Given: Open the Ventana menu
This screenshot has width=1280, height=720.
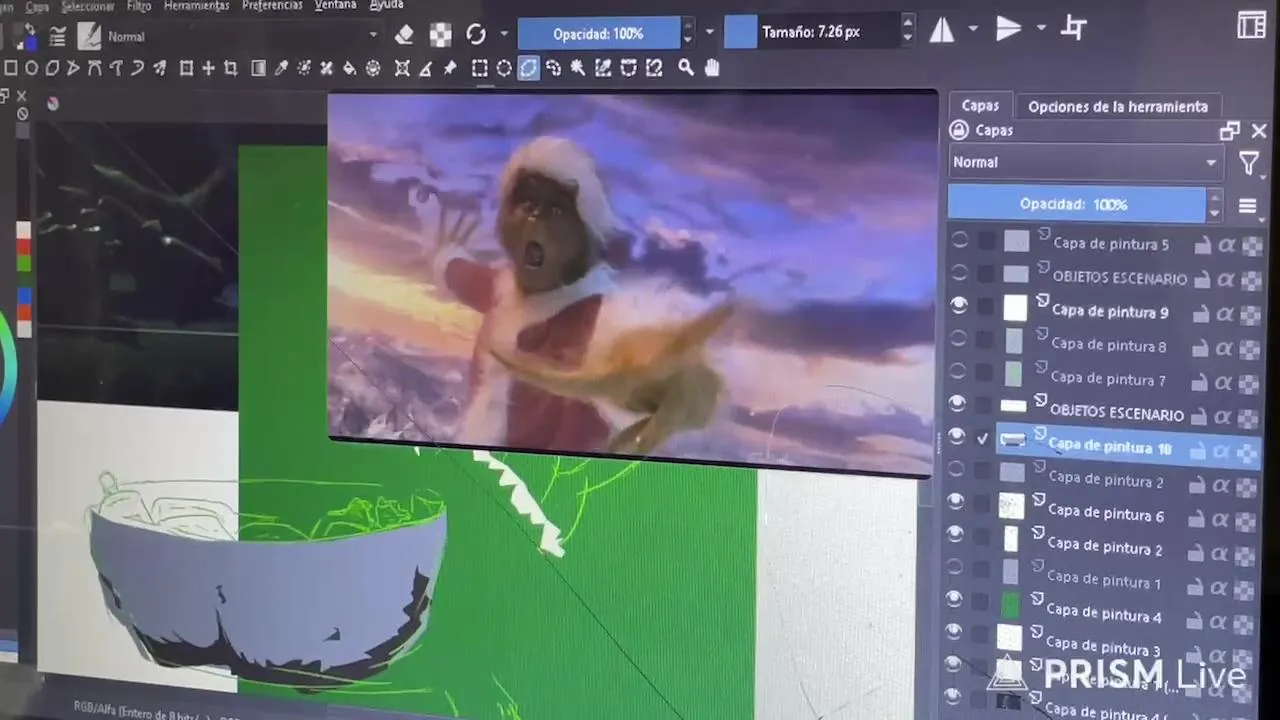Looking at the screenshot, I should pyautogui.click(x=335, y=5).
